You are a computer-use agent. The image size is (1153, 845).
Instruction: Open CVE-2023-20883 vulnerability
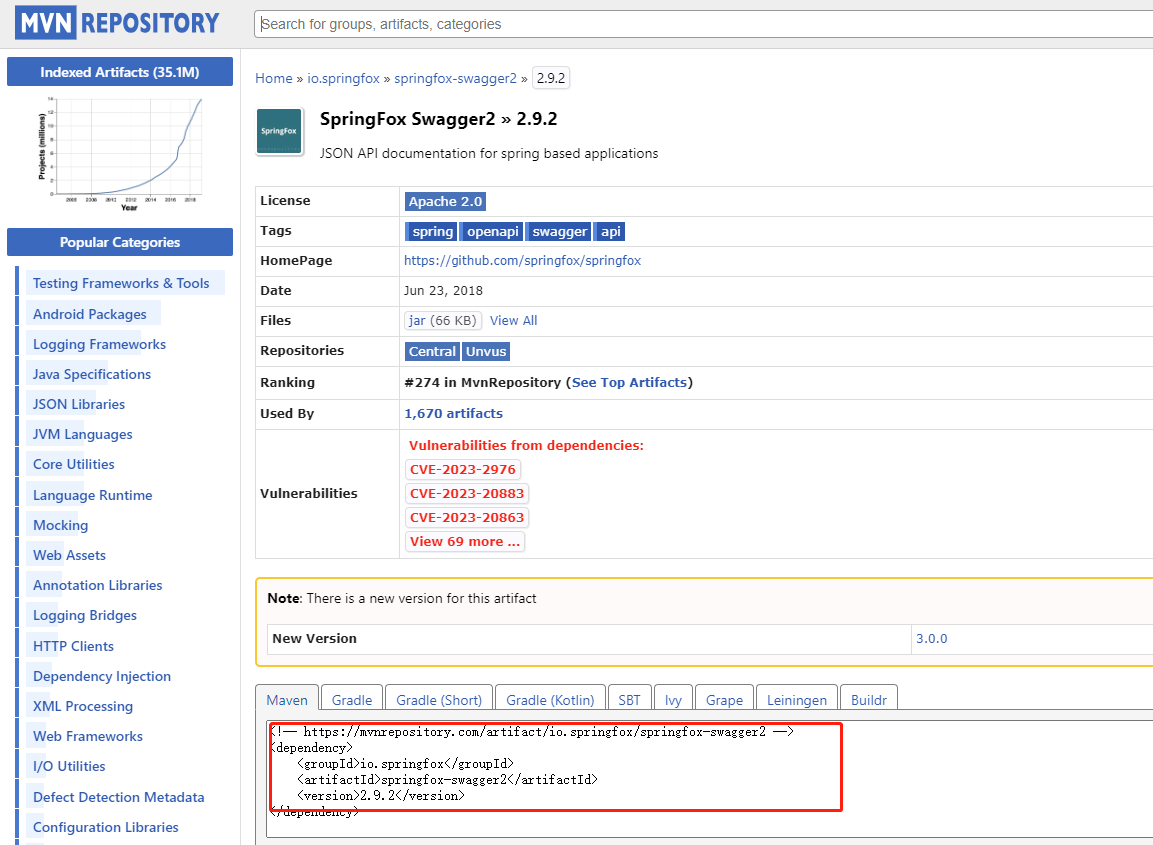coord(467,493)
